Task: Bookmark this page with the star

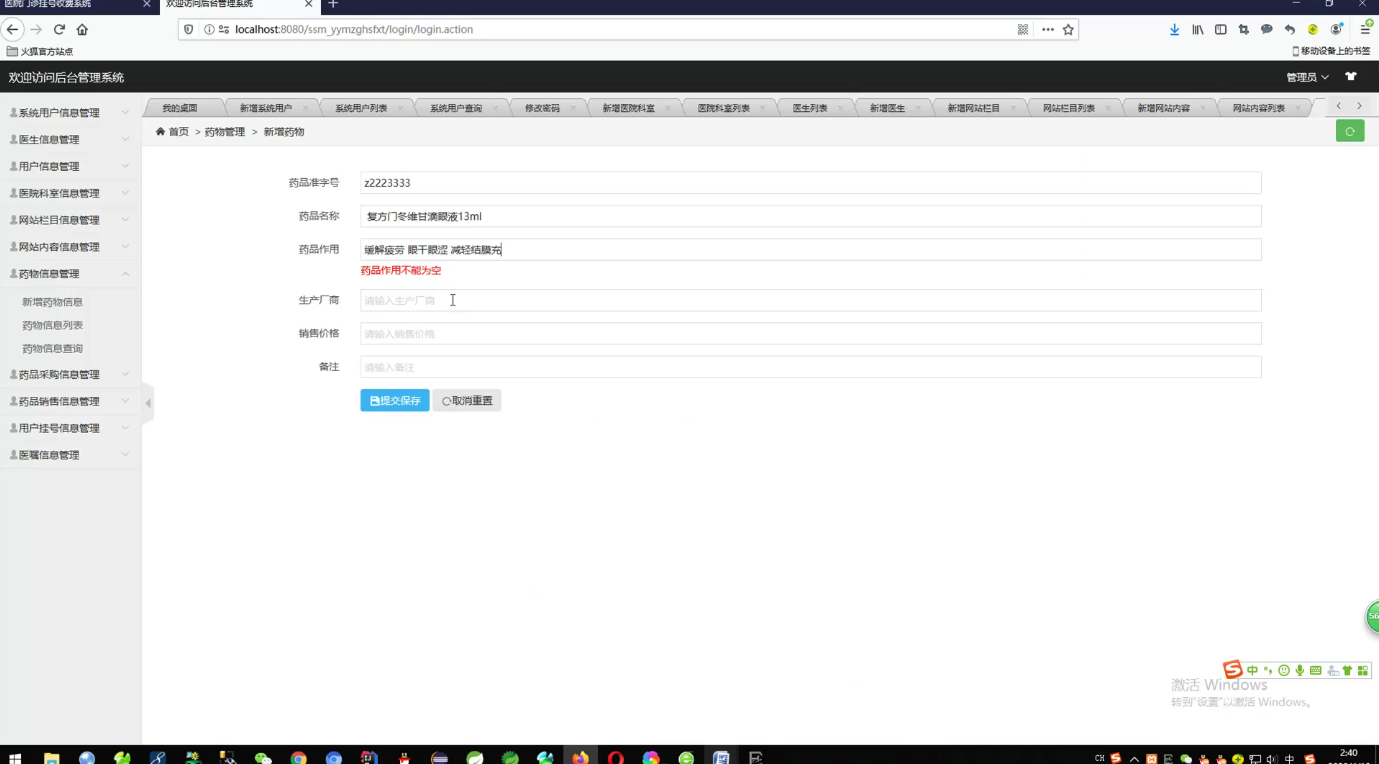Action: coord(1068,30)
